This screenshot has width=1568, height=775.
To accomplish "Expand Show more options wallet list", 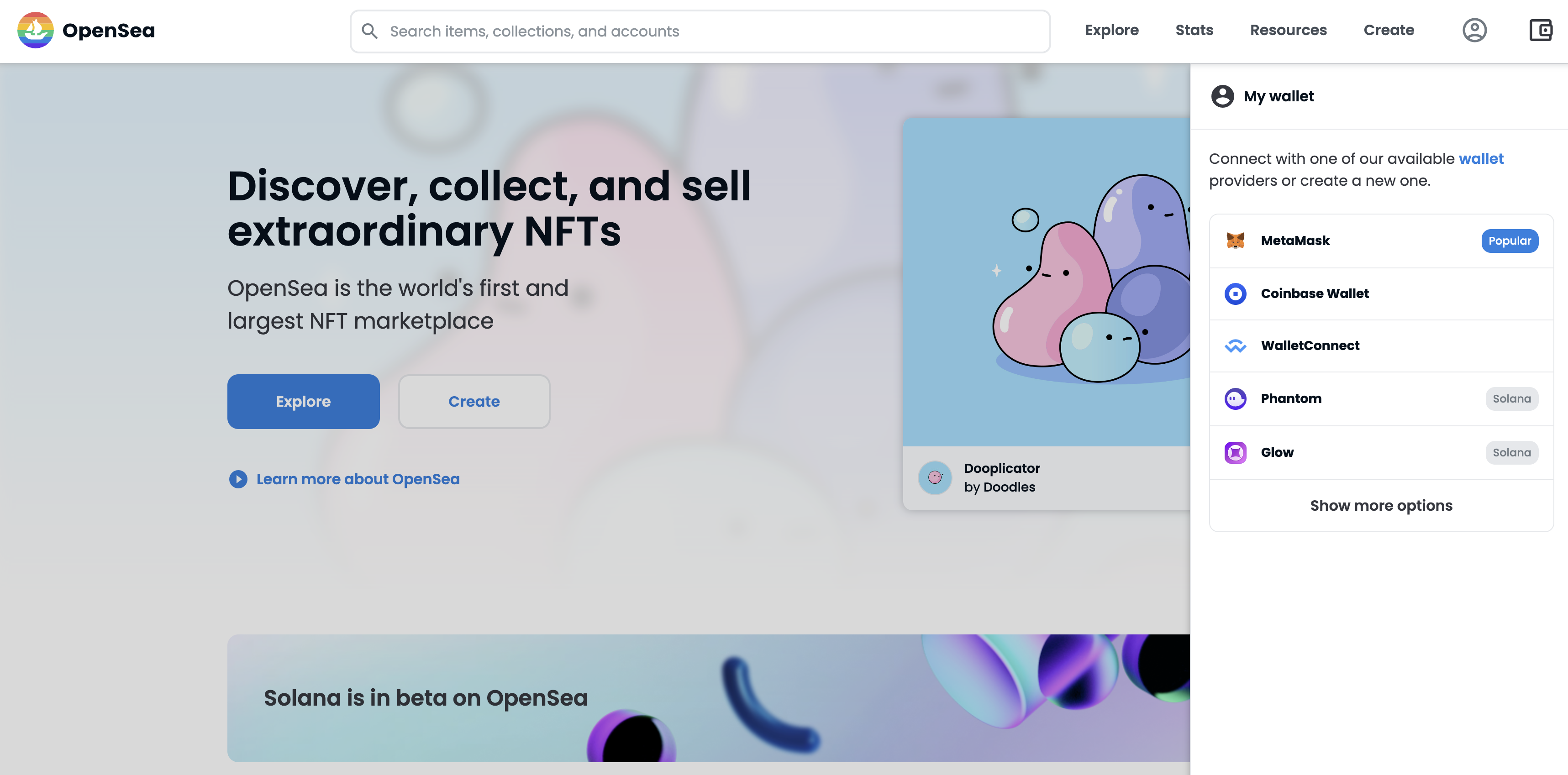I will [1380, 506].
